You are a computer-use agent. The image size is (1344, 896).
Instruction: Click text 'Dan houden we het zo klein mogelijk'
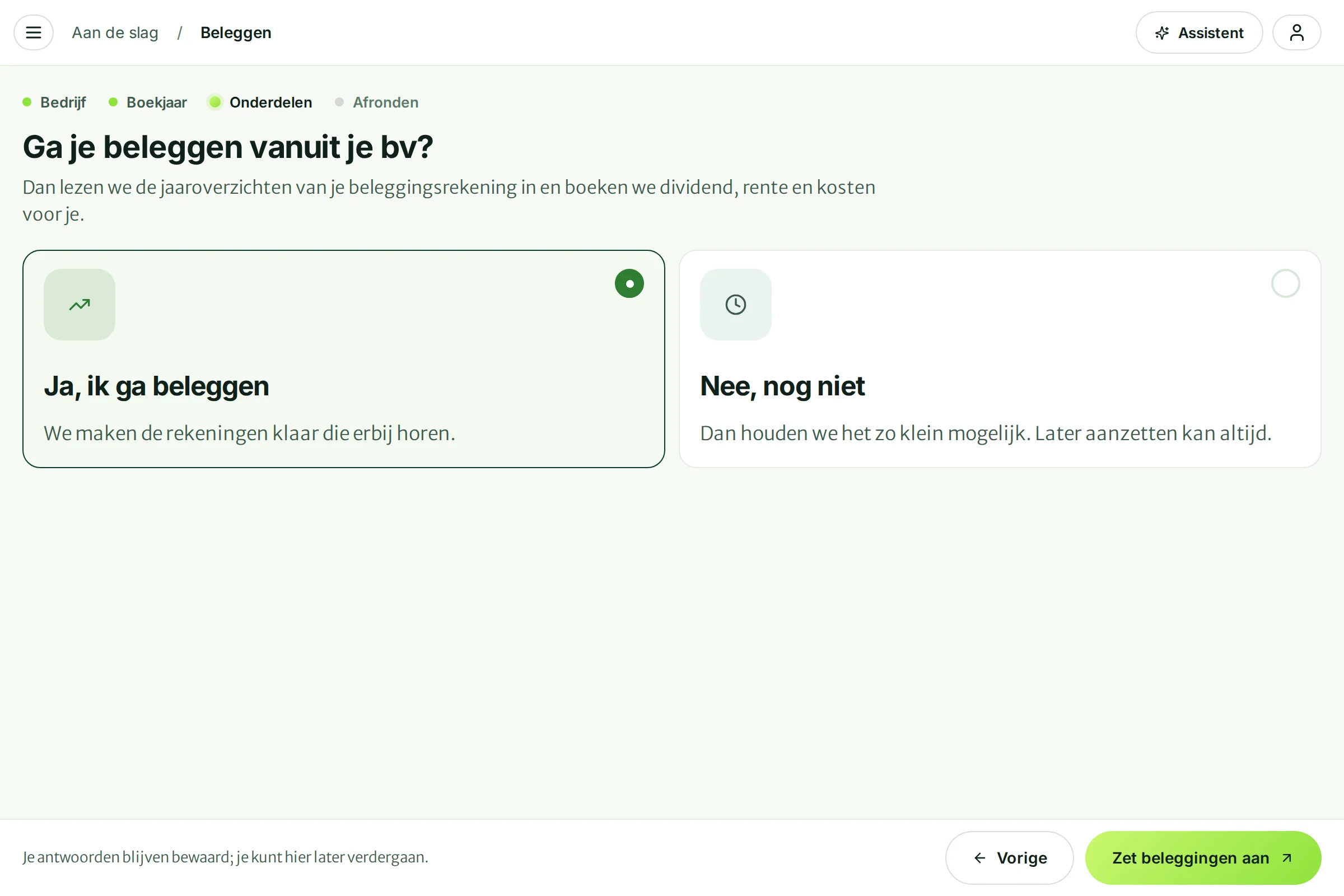(863, 433)
